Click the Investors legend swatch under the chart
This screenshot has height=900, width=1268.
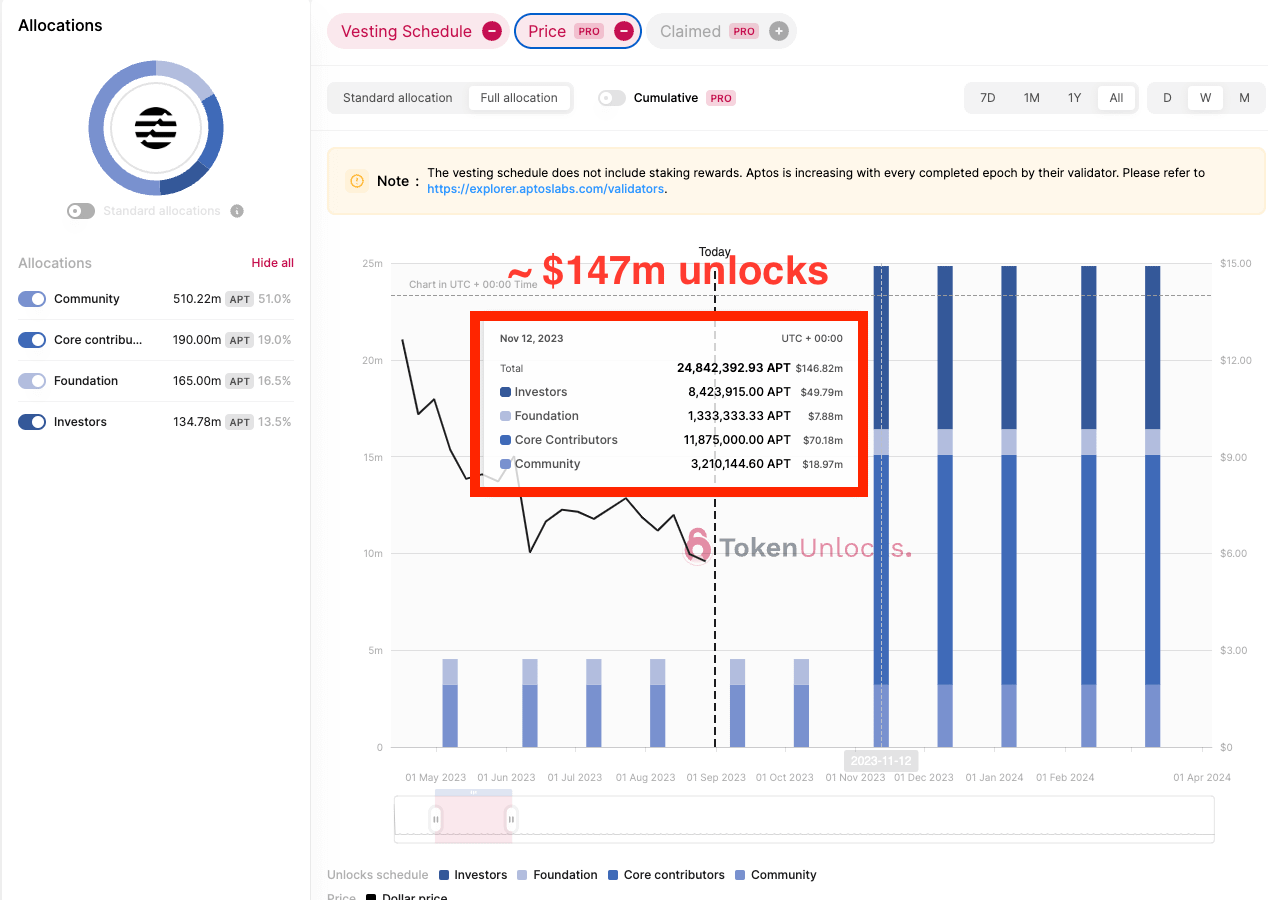445,875
